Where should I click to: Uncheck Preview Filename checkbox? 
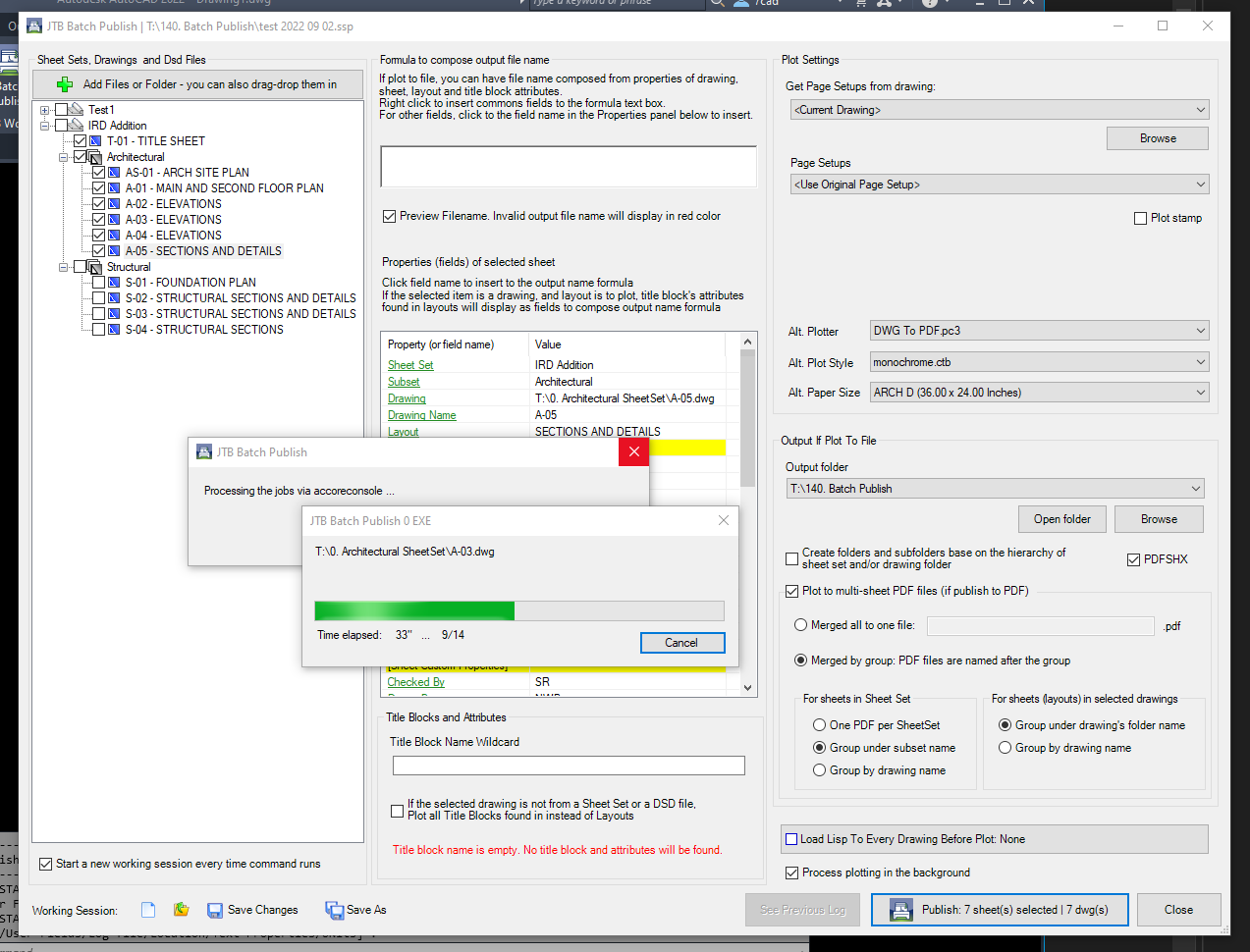(389, 216)
